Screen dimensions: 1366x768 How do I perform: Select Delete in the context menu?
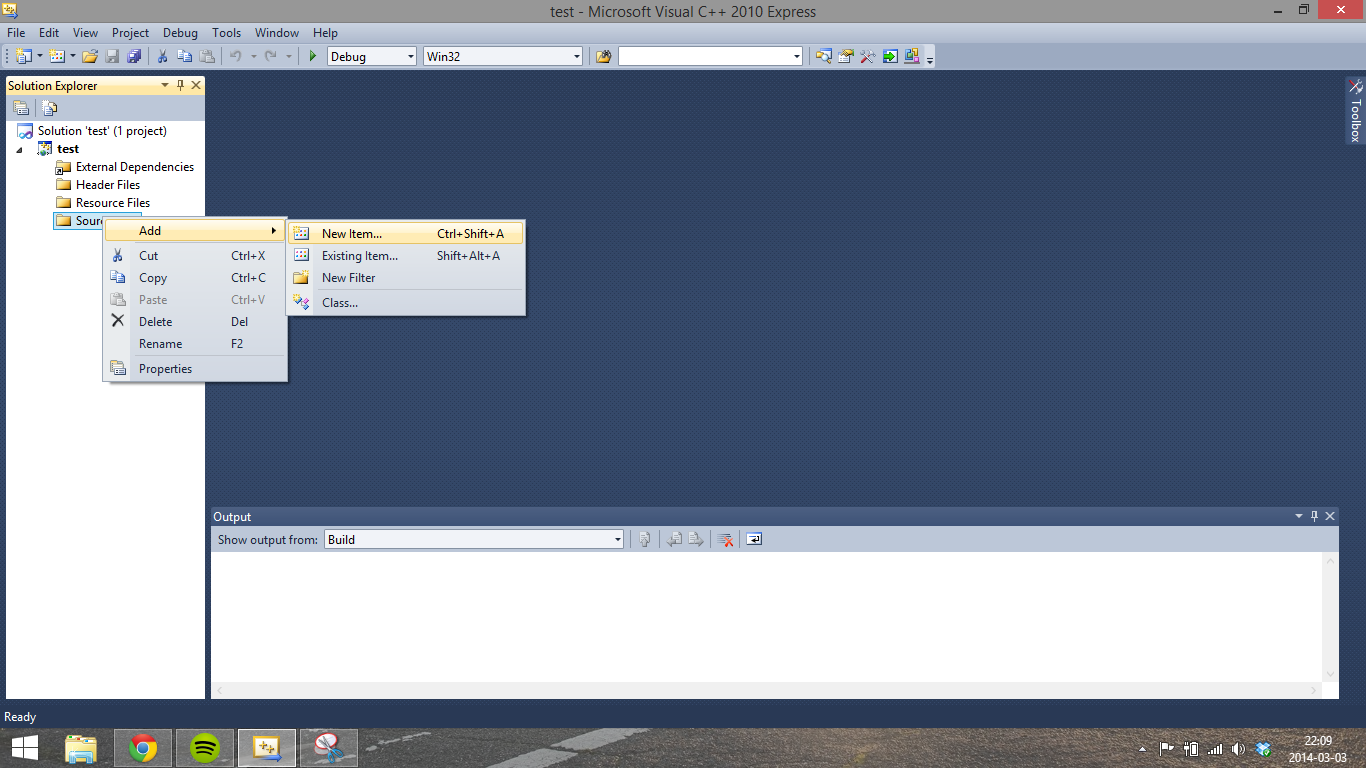coord(195,322)
